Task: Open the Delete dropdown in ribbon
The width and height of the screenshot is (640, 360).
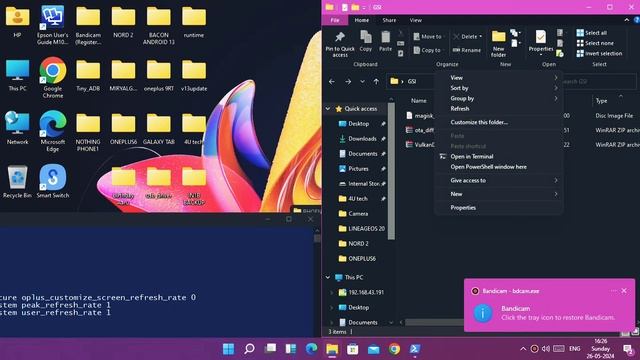Action: tap(468, 36)
